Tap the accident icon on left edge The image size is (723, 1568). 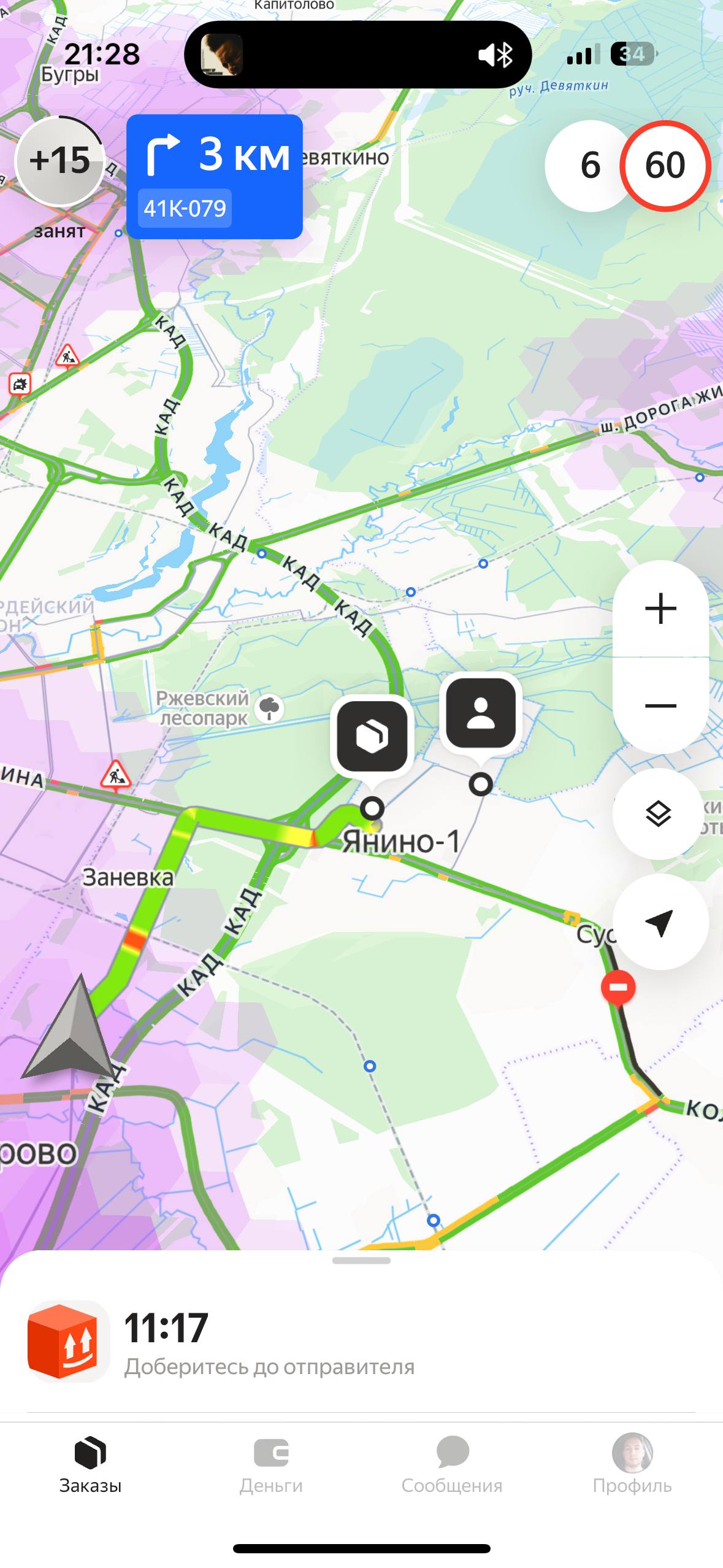tap(20, 385)
